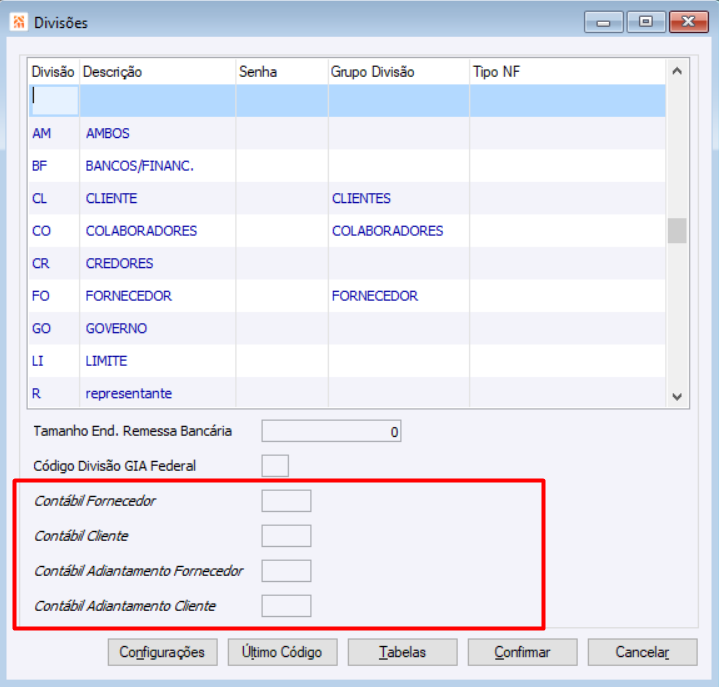Image resolution: width=719 pixels, height=687 pixels.
Task: Click the Divisões app icon in title bar
Action: coord(19,22)
